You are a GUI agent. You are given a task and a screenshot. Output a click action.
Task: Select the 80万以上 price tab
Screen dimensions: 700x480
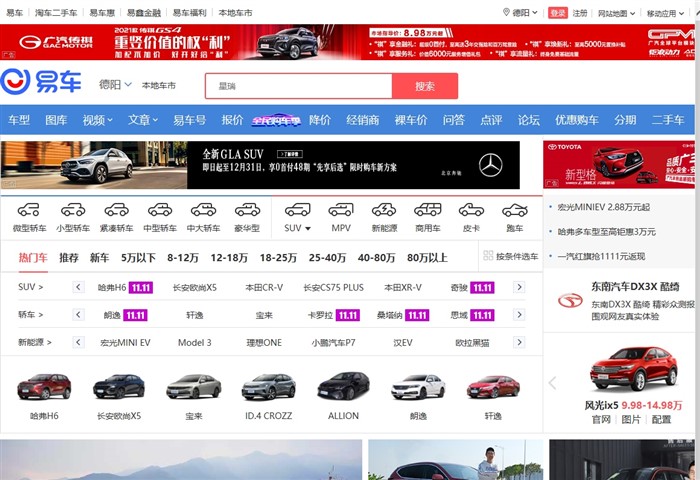(x=427, y=258)
